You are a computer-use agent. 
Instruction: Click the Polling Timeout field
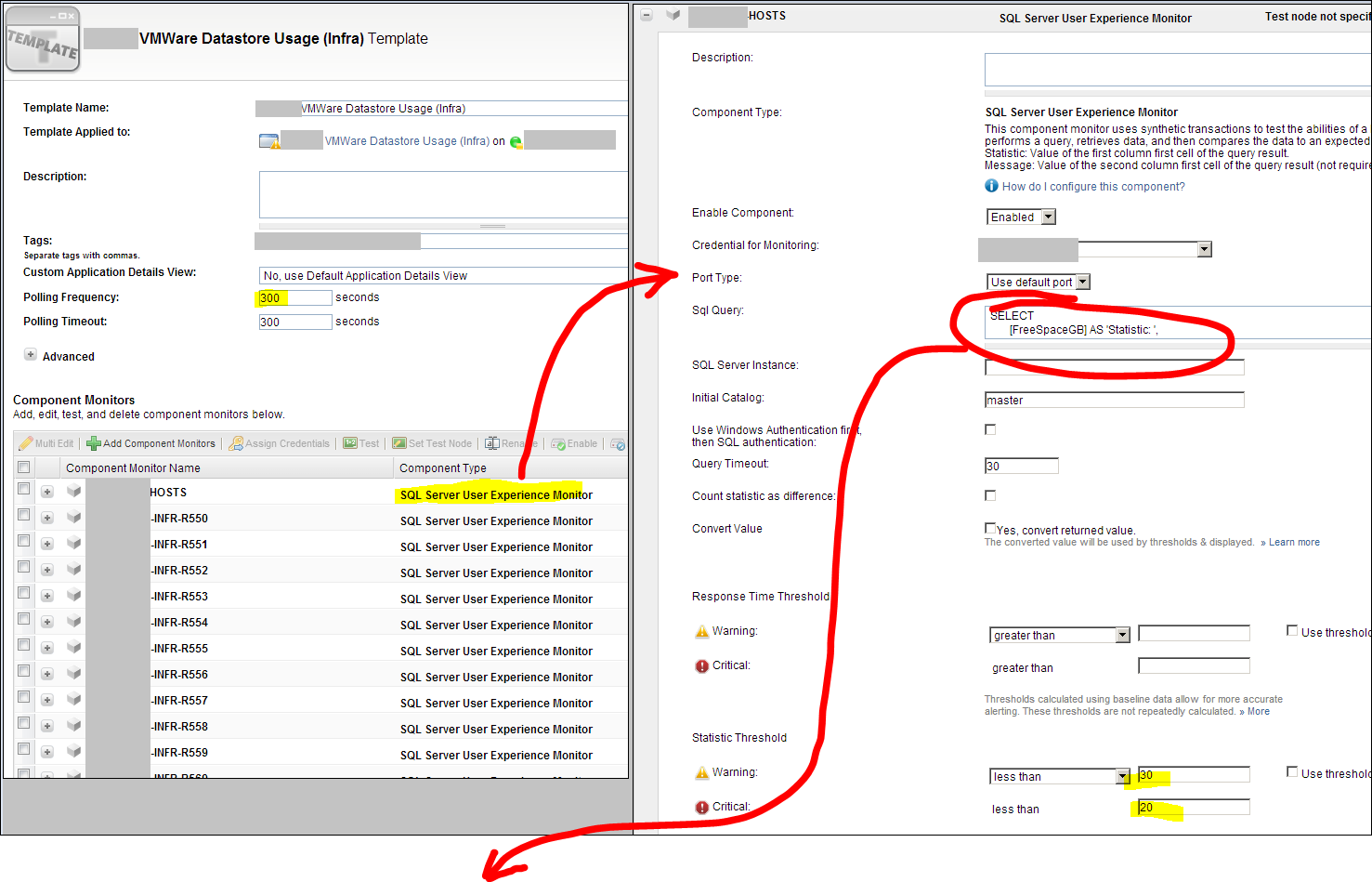tap(295, 322)
